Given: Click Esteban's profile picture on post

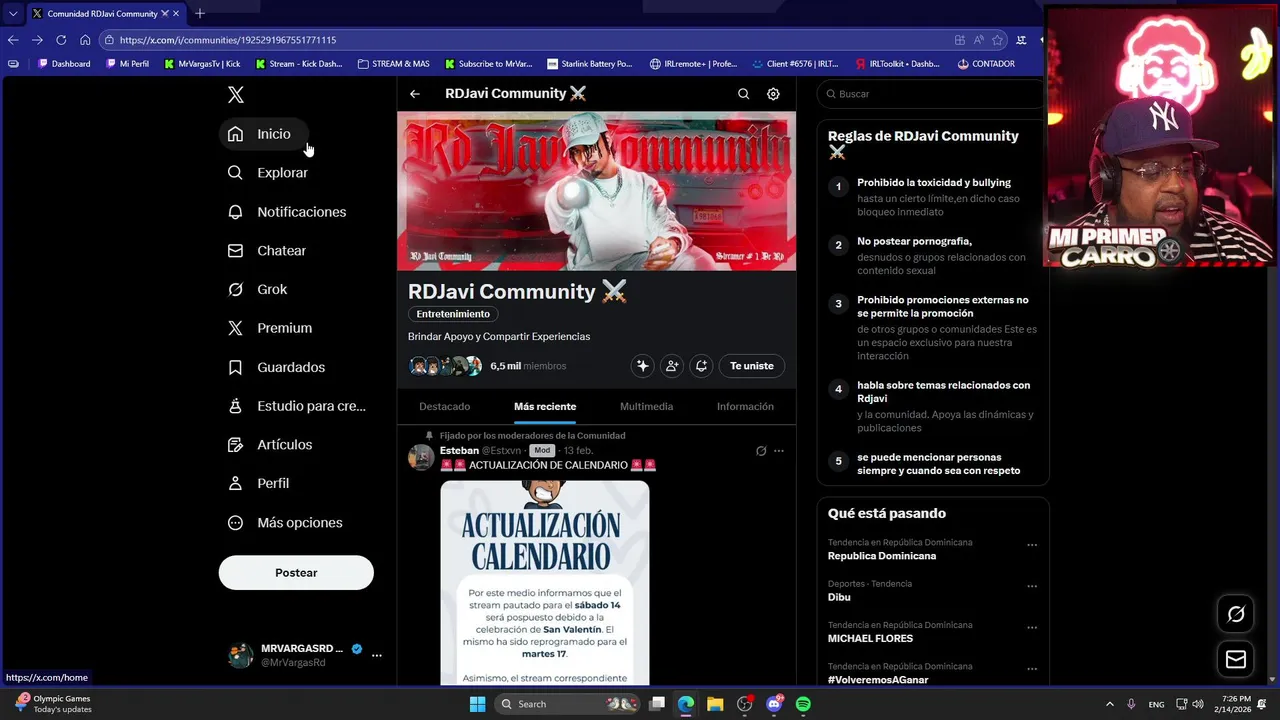Looking at the screenshot, I should (421, 458).
